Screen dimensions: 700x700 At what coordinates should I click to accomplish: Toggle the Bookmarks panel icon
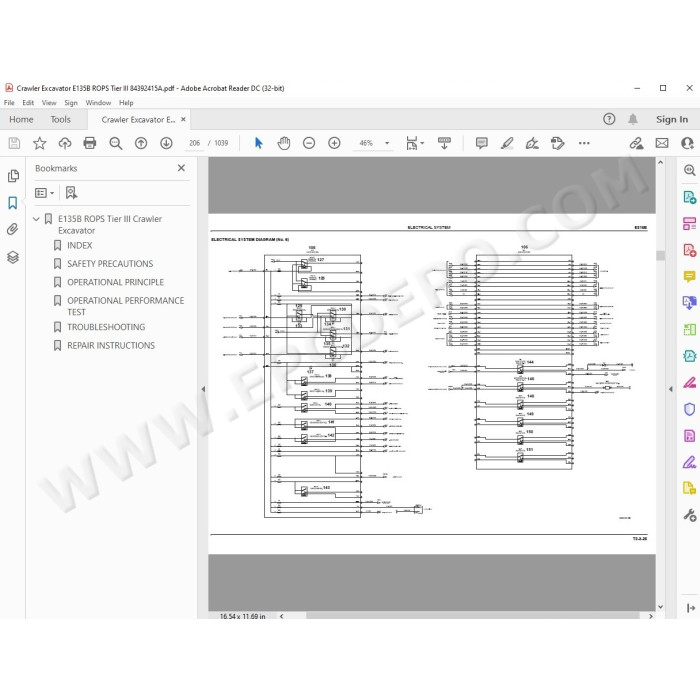12,203
